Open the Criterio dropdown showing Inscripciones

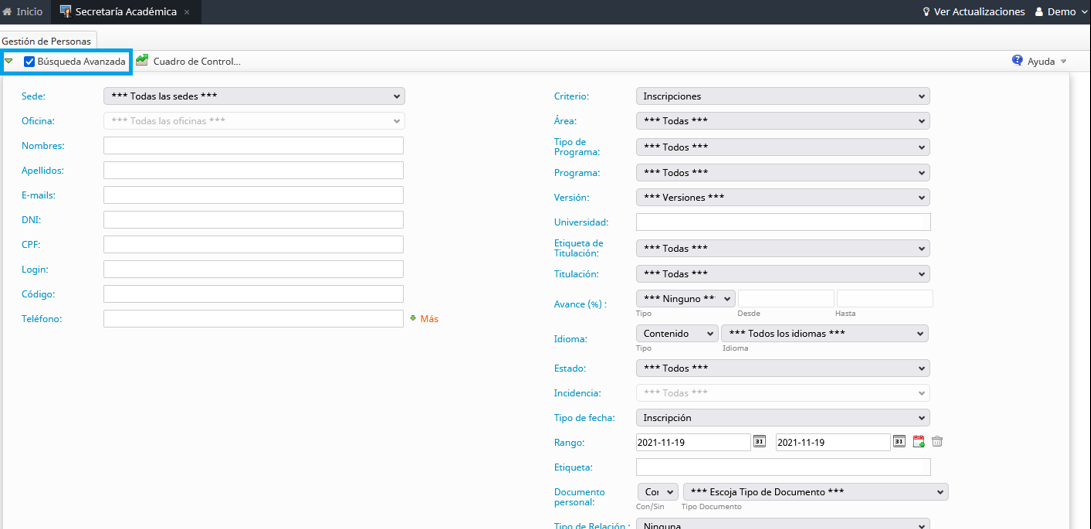click(x=782, y=96)
